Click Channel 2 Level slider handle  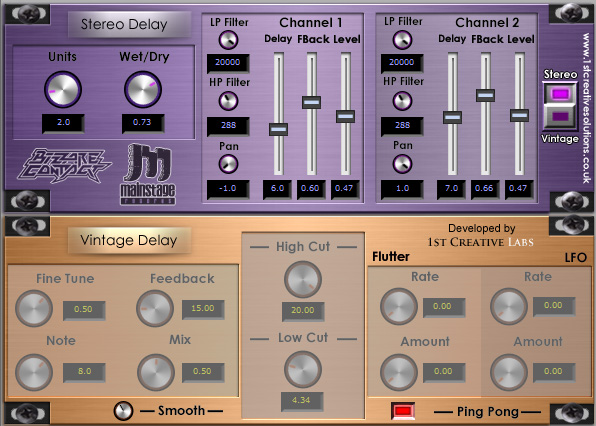click(x=519, y=115)
